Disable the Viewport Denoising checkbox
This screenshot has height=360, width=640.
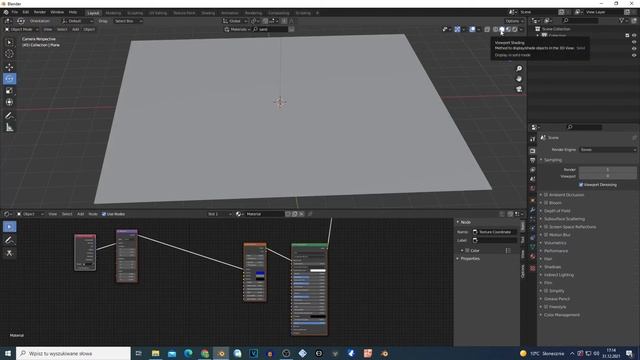581,185
